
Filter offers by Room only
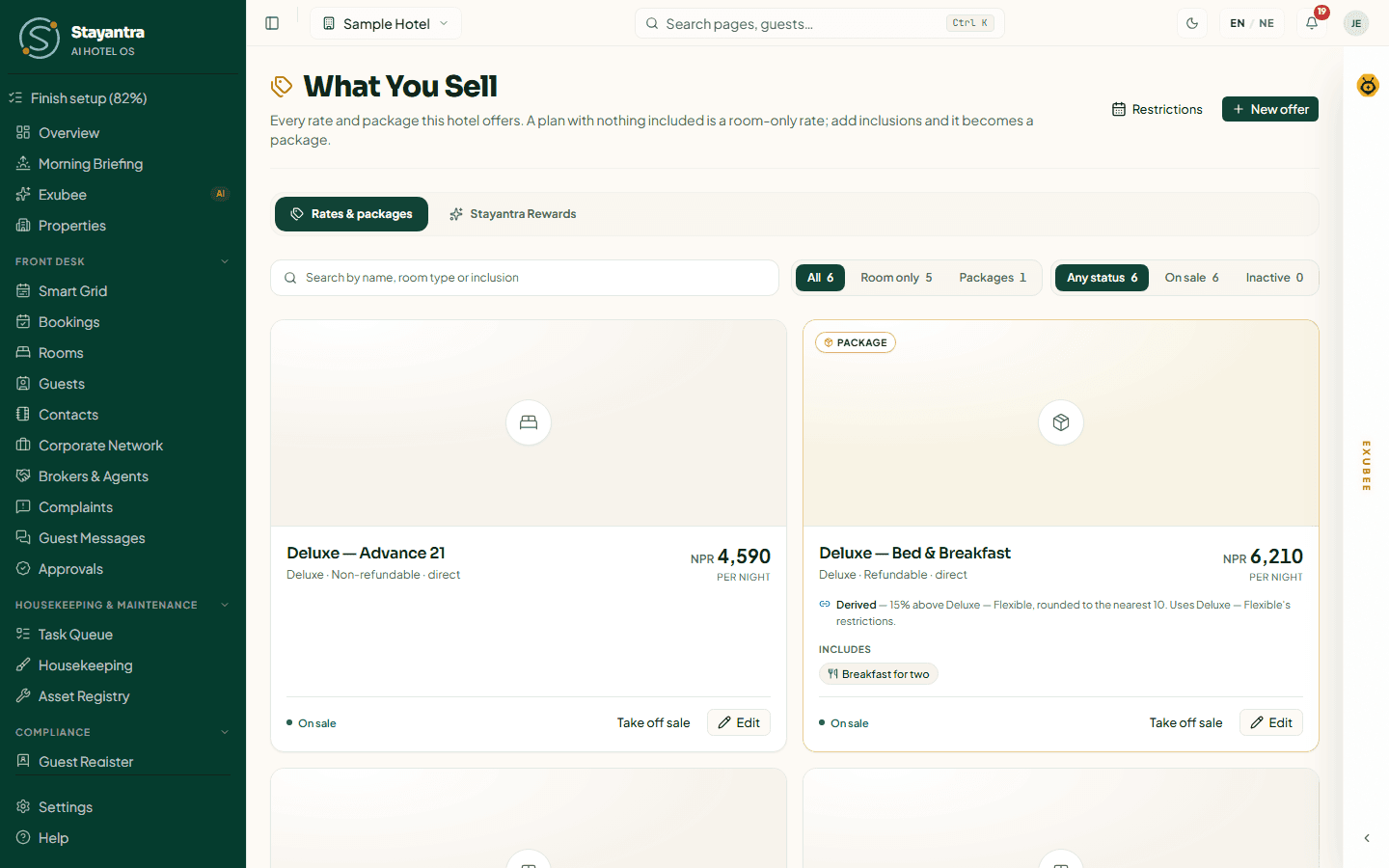[896, 278]
